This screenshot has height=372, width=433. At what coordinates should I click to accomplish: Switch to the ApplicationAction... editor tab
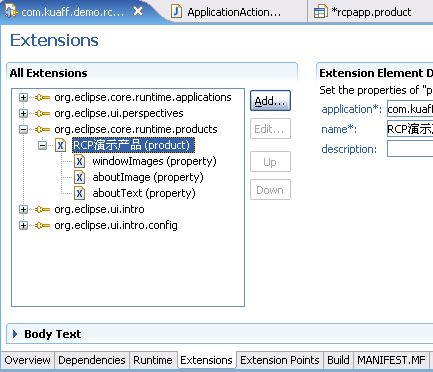pos(234,12)
